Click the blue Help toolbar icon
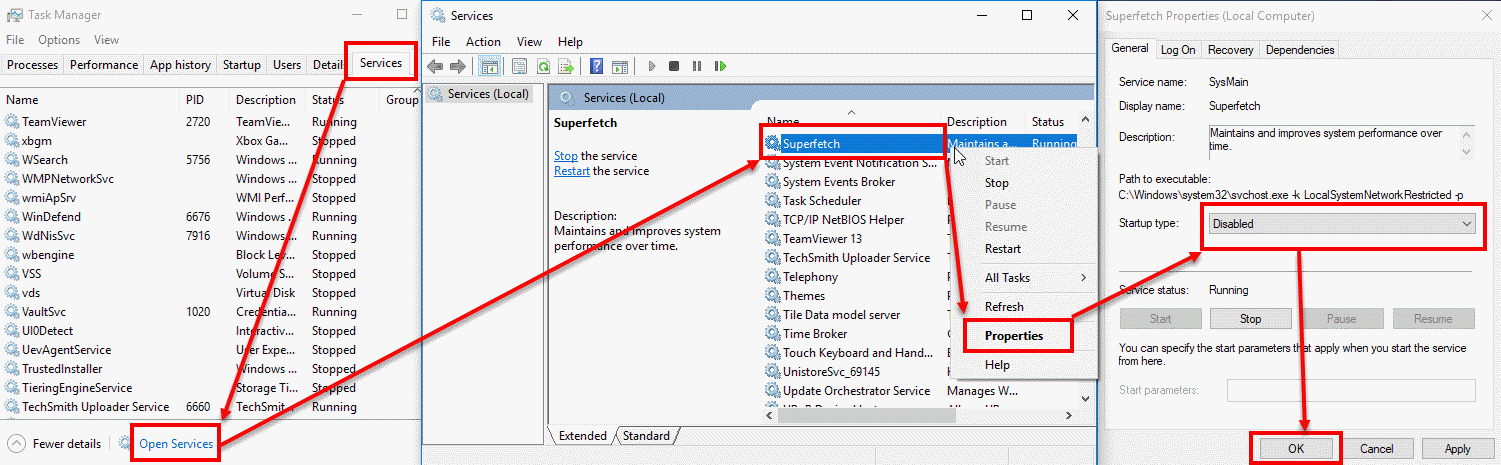The width and height of the screenshot is (1501, 465). tap(596, 67)
